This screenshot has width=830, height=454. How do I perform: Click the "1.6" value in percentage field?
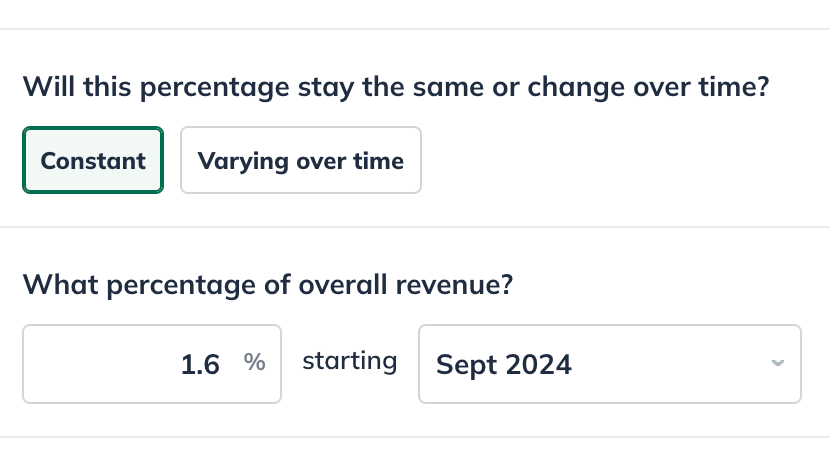[200, 364]
